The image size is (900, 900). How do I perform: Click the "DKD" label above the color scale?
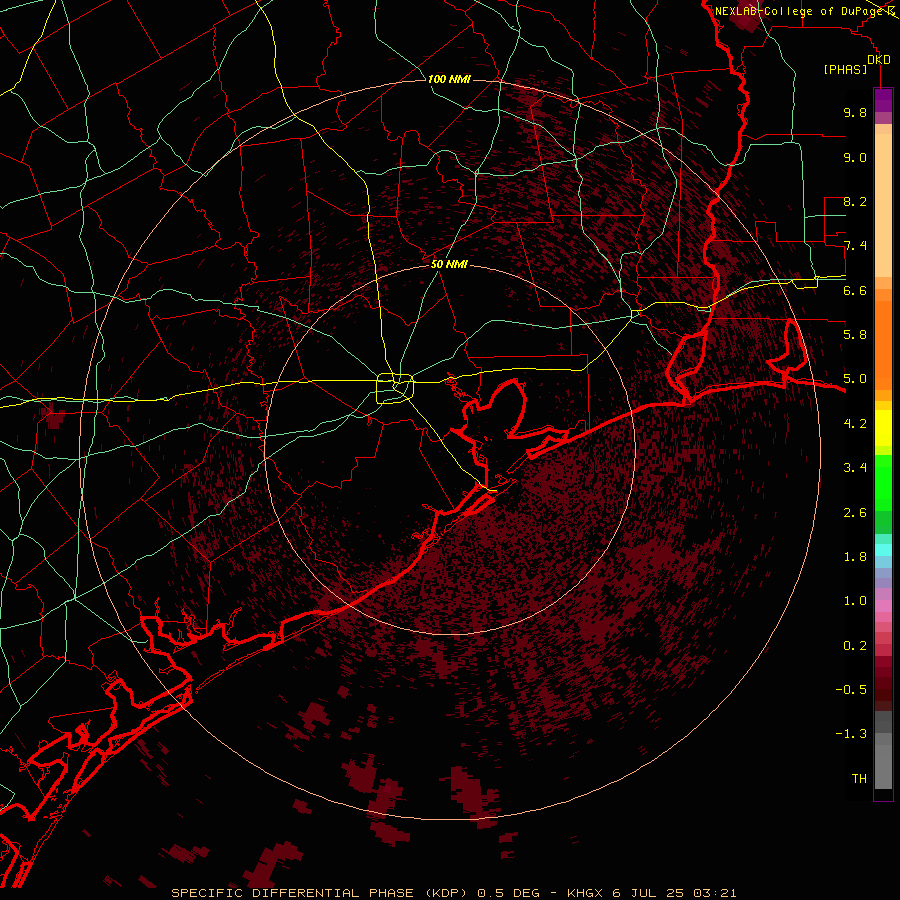[x=879, y=60]
